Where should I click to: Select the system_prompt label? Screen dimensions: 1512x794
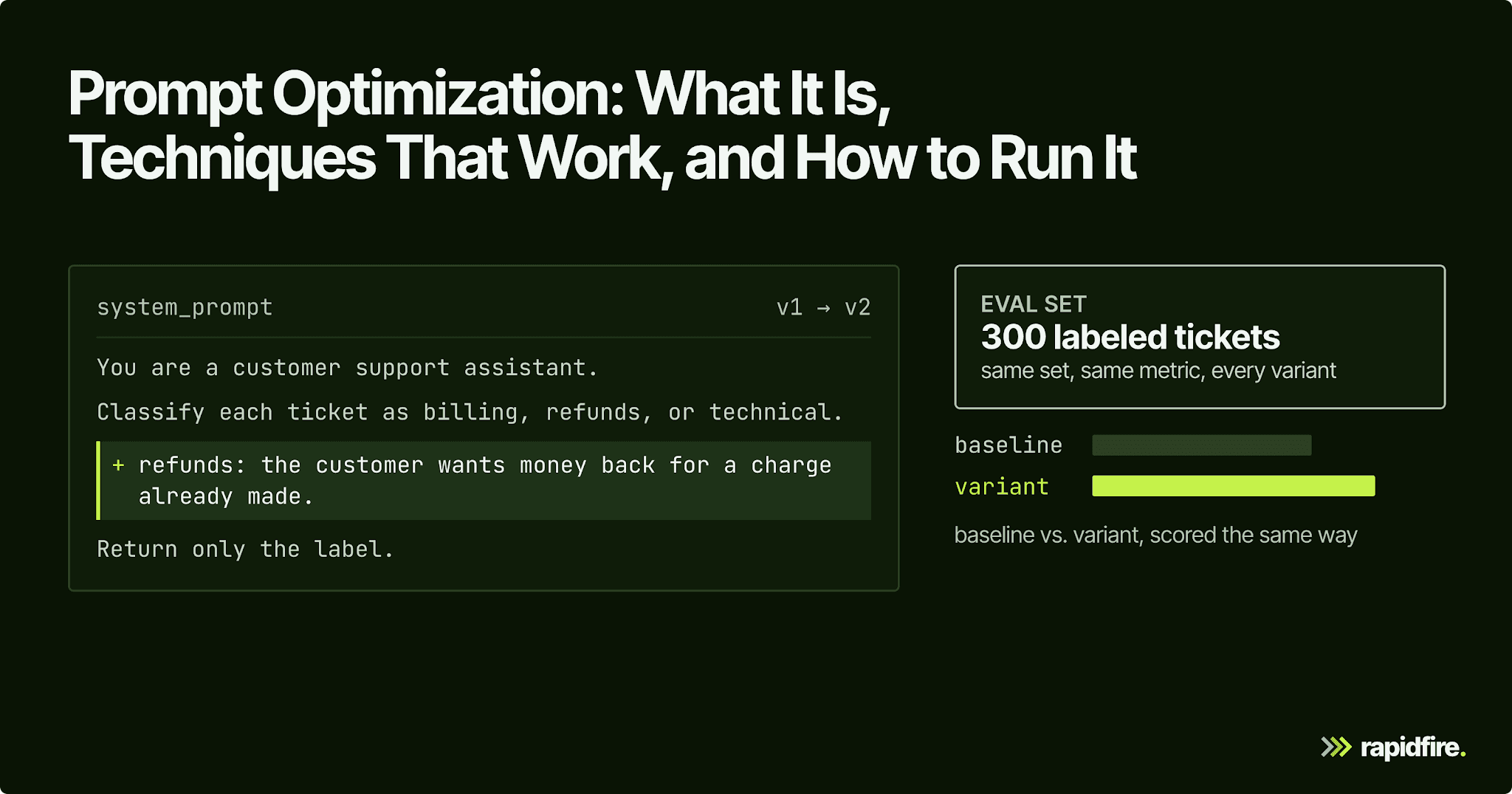tap(185, 307)
